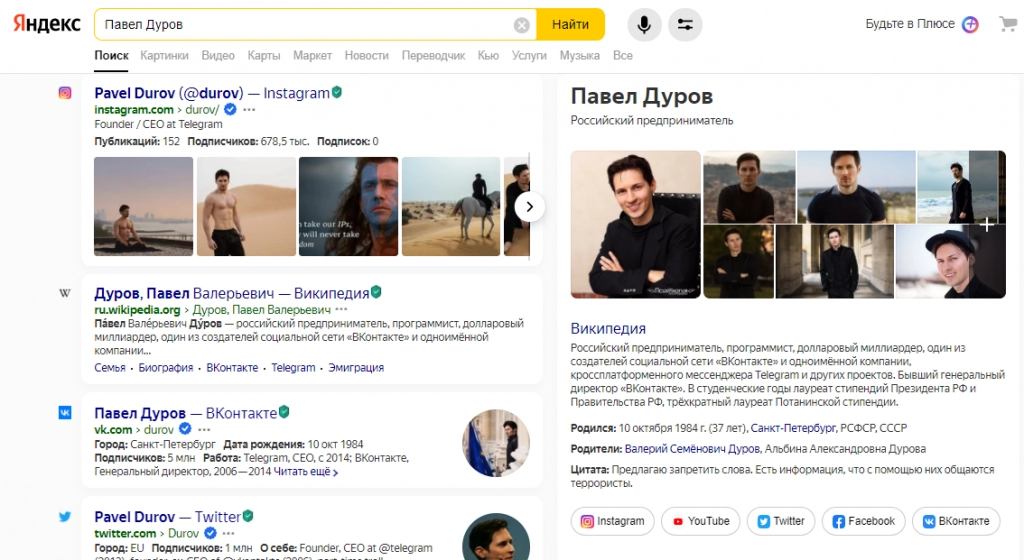Click the Twitter social button in side panel
This screenshot has height=560, width=1024.
click(x=780, y=521)
